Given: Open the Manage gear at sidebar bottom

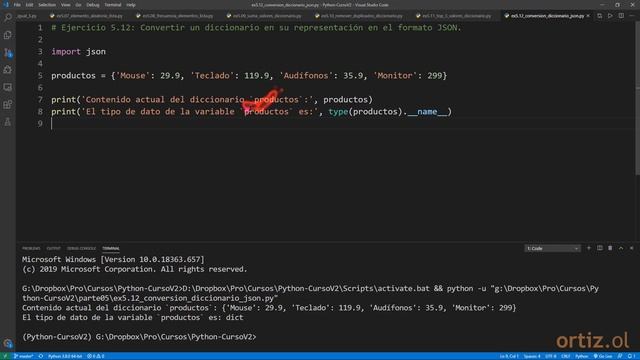Looking at the screenshot, I should [8, 343].
